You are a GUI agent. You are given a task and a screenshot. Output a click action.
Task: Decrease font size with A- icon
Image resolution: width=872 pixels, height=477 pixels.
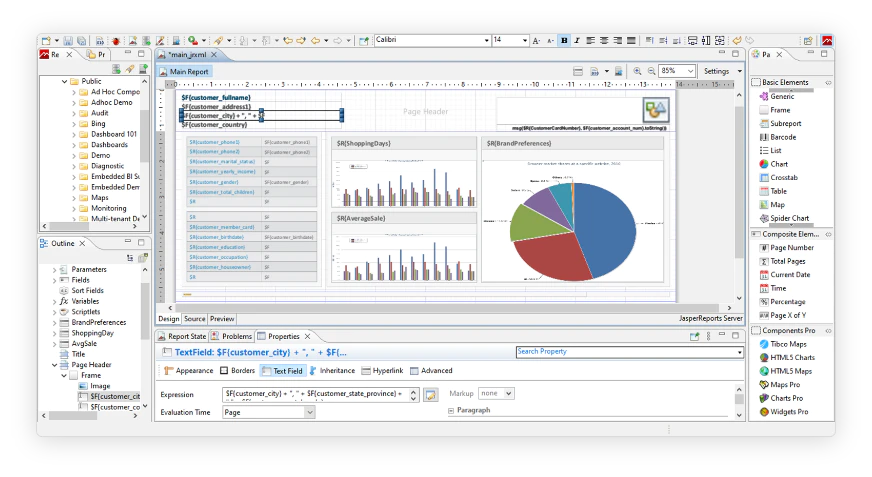[x=550, y=40]
